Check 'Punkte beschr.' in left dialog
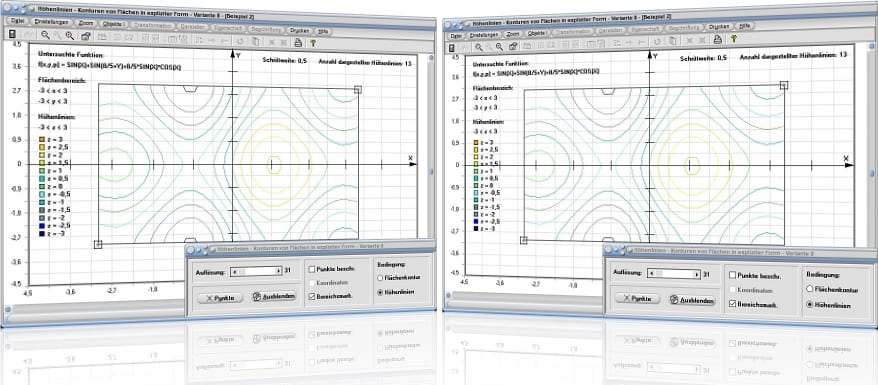Image resolution: width=878 pixels, height=385 pixels. (312, 269)
